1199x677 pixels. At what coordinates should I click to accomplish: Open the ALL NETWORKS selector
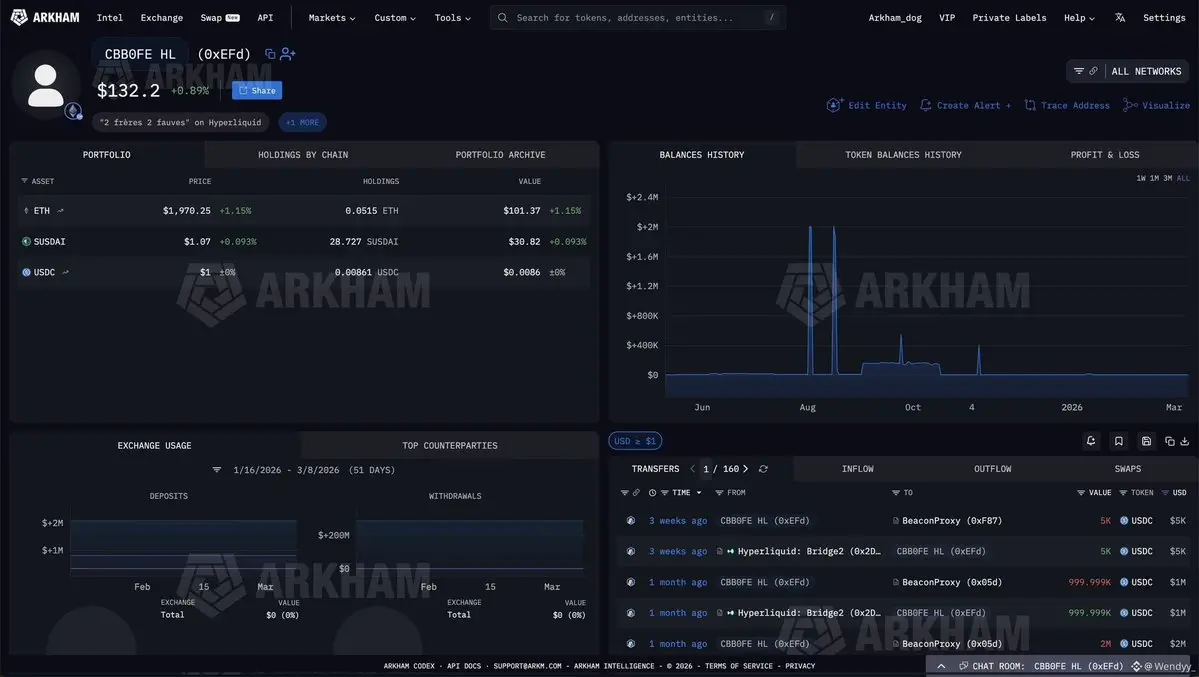(x=1146, y=71)
